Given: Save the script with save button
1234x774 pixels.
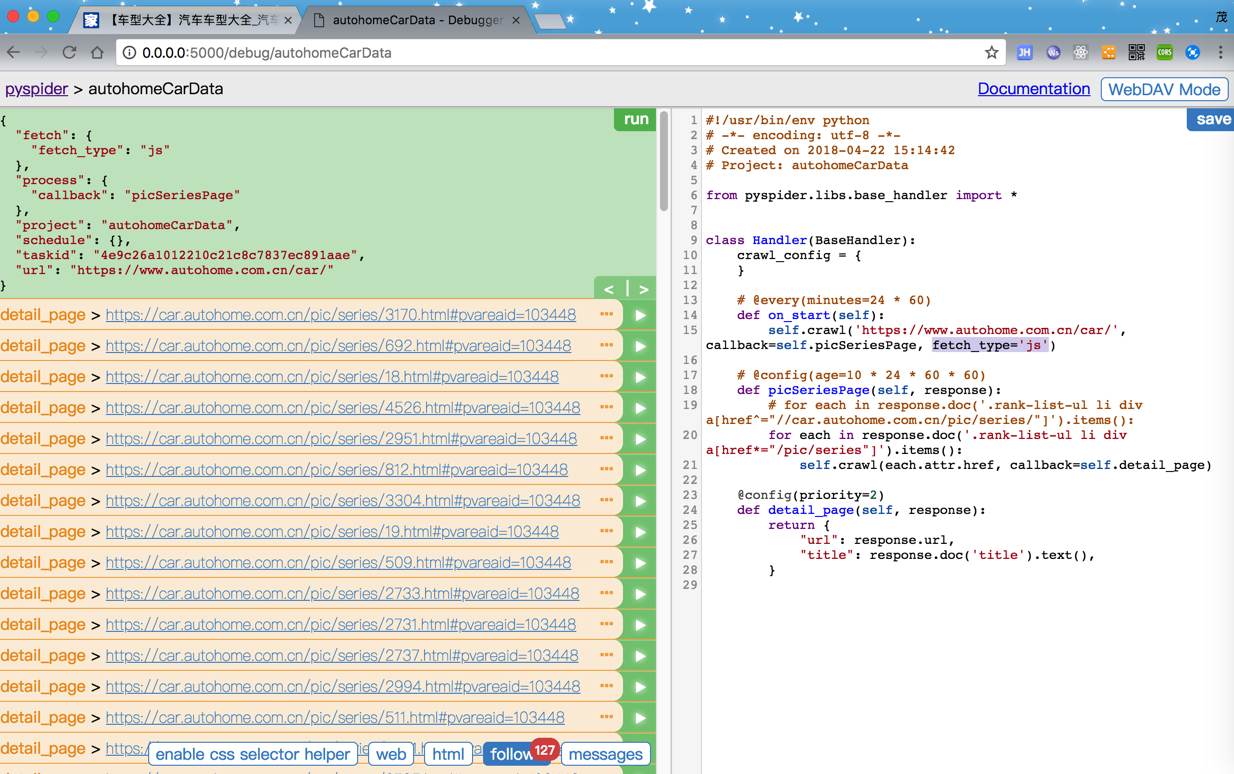Looking at the screenshot, I should 1211,119.
